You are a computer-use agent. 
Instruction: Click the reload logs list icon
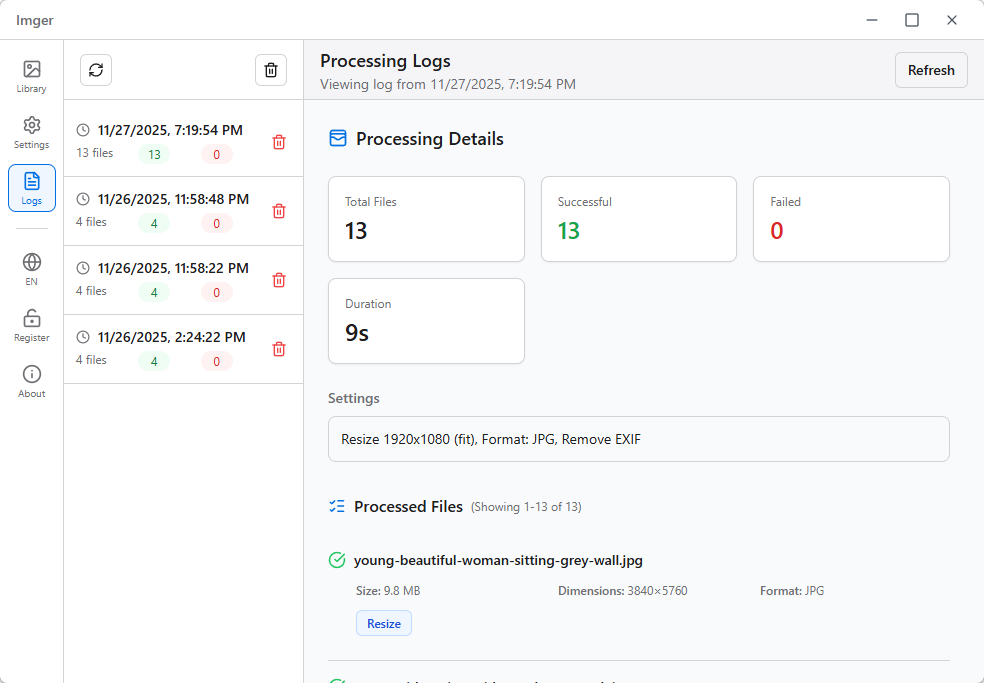(x=96, y=70)
